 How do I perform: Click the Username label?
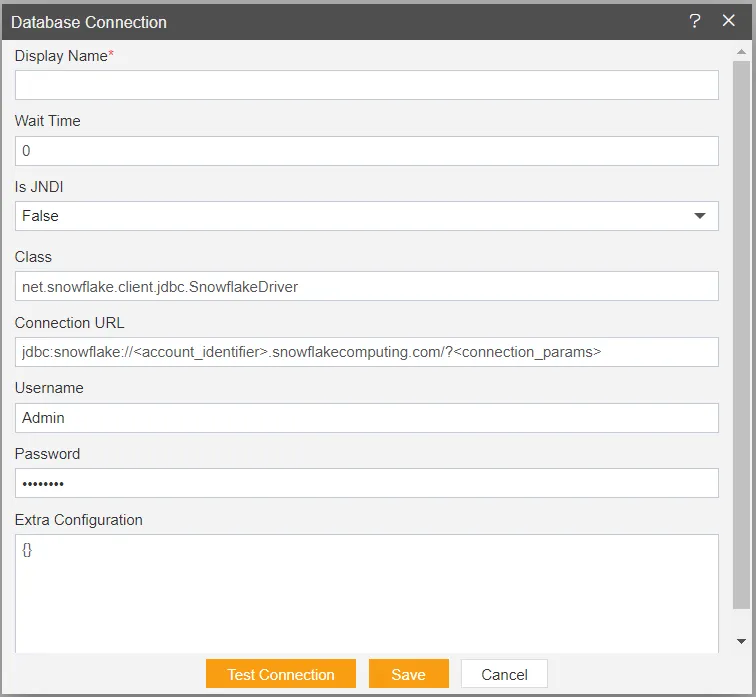pos(49,388)
